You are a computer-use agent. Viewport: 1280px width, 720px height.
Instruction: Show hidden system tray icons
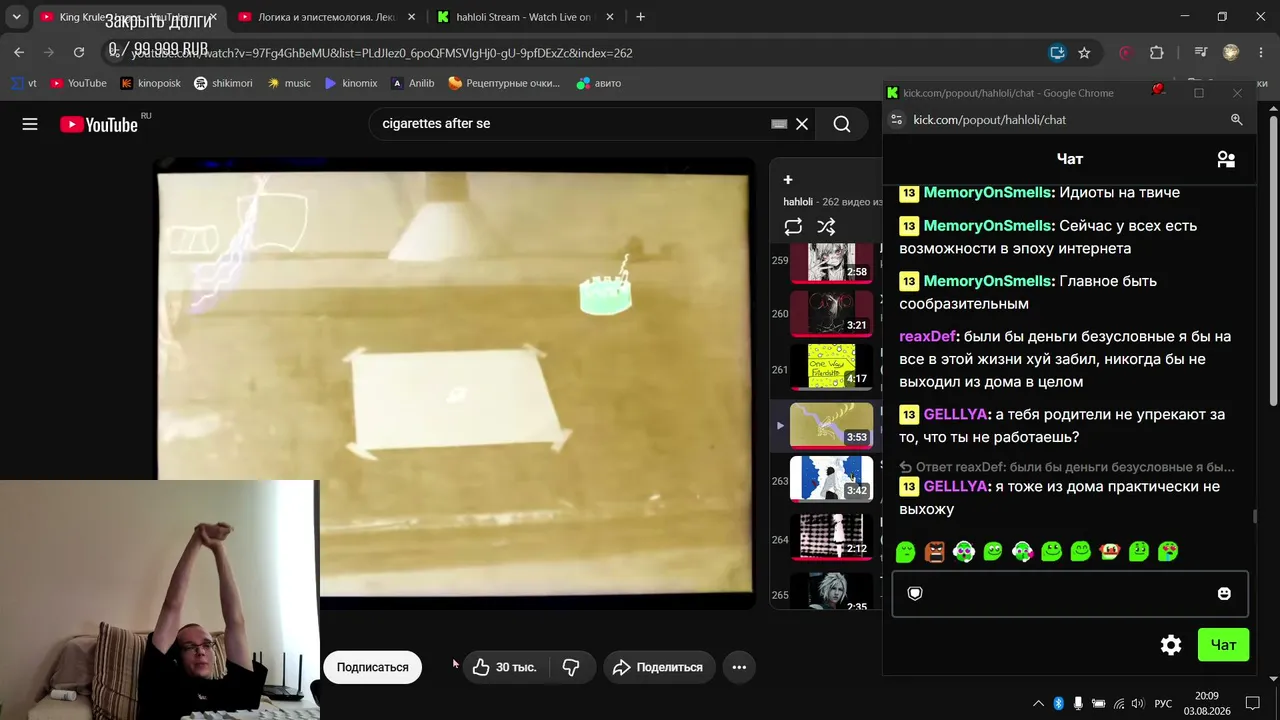click(x=1038, y=704)
